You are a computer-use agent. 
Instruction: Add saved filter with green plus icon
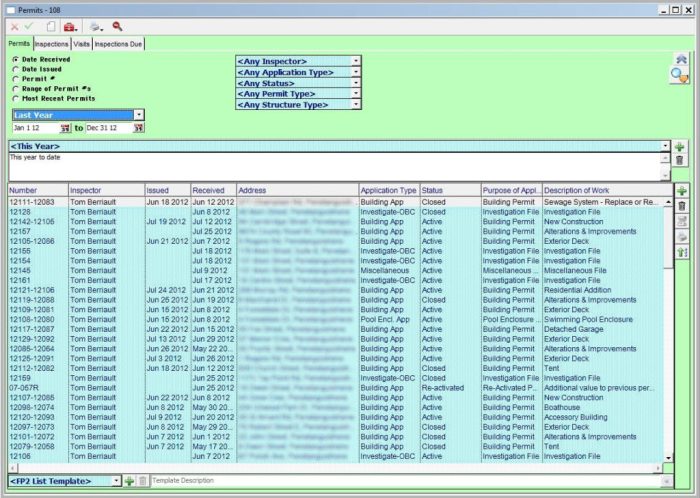(x=679, y=147)
